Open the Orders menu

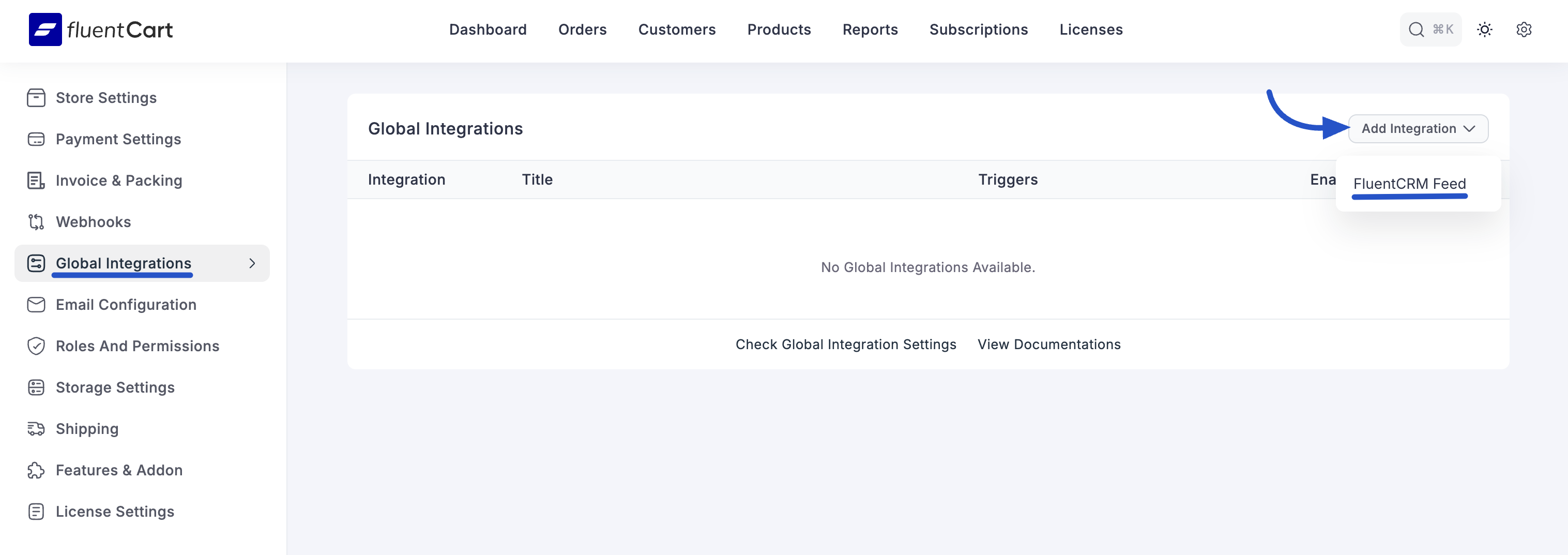pos(582,29)
